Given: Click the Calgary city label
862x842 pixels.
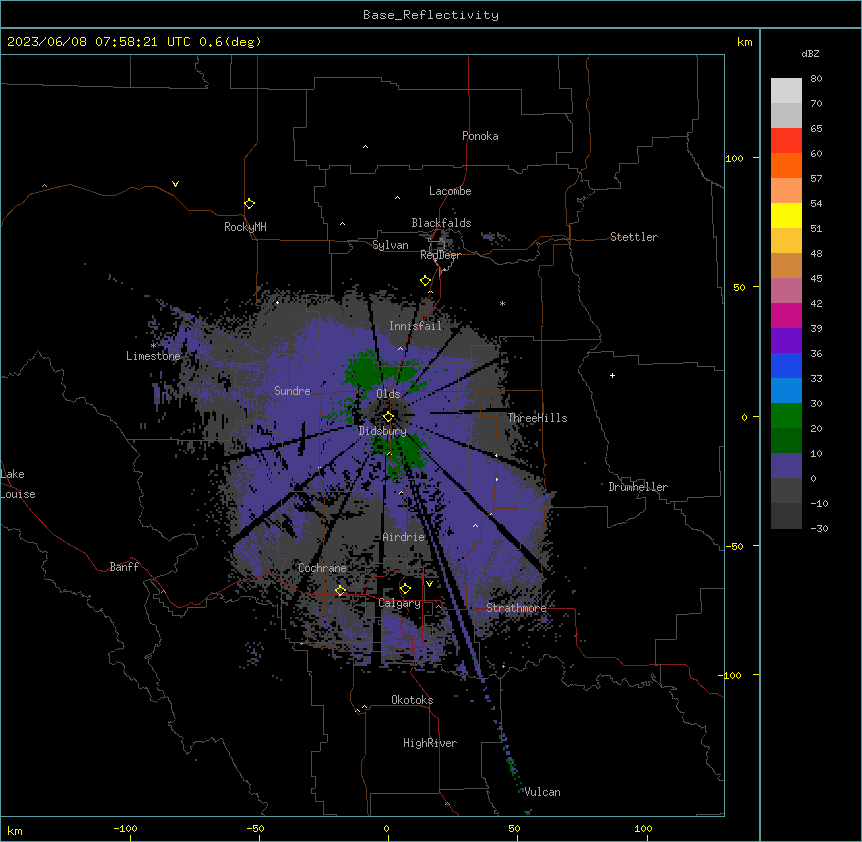Looking at the screenshot, I should pos(399,603).
